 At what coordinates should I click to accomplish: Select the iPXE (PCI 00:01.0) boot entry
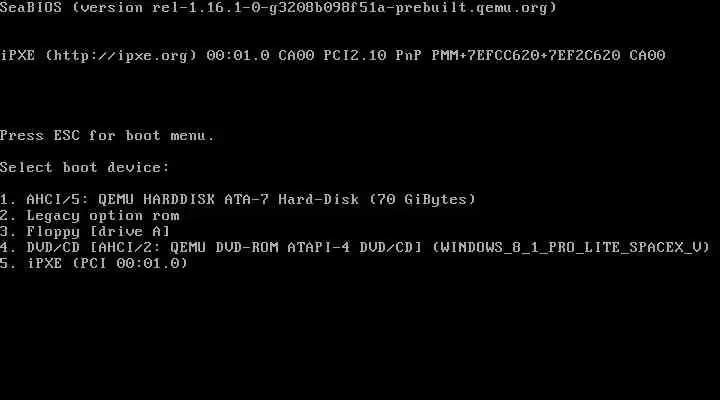point(94,263)
